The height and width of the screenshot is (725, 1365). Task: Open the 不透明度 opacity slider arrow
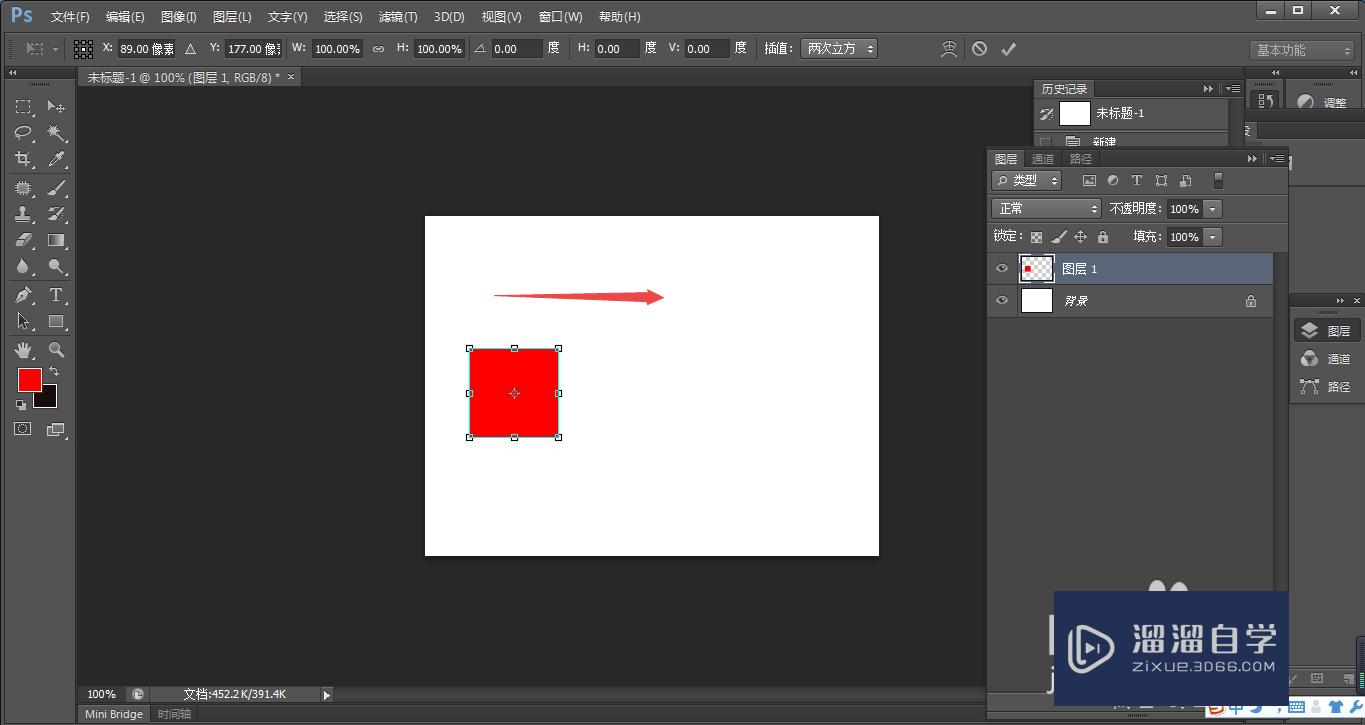[1213, 209]
